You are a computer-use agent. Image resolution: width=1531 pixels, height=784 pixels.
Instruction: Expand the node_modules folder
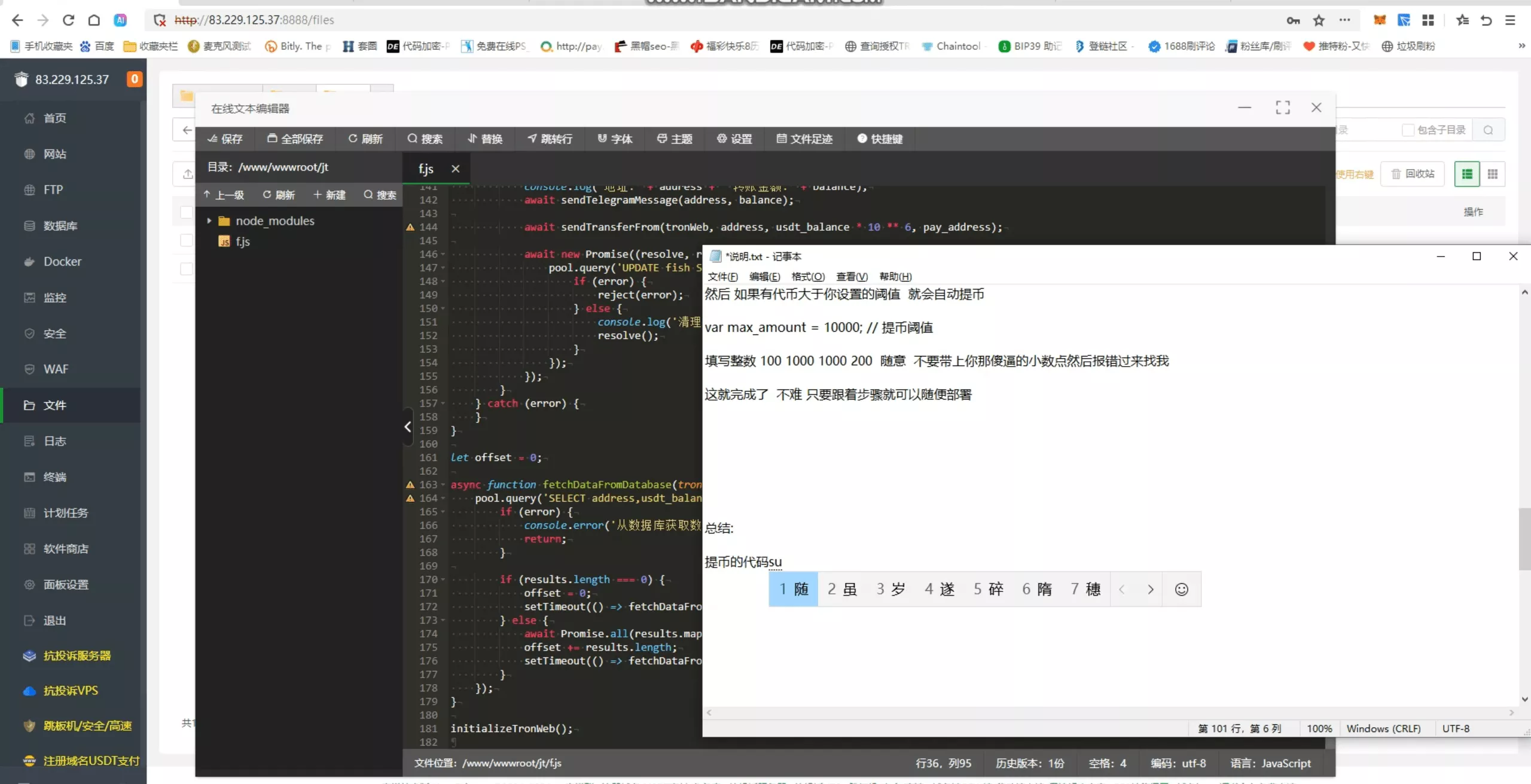click(209, 221)
